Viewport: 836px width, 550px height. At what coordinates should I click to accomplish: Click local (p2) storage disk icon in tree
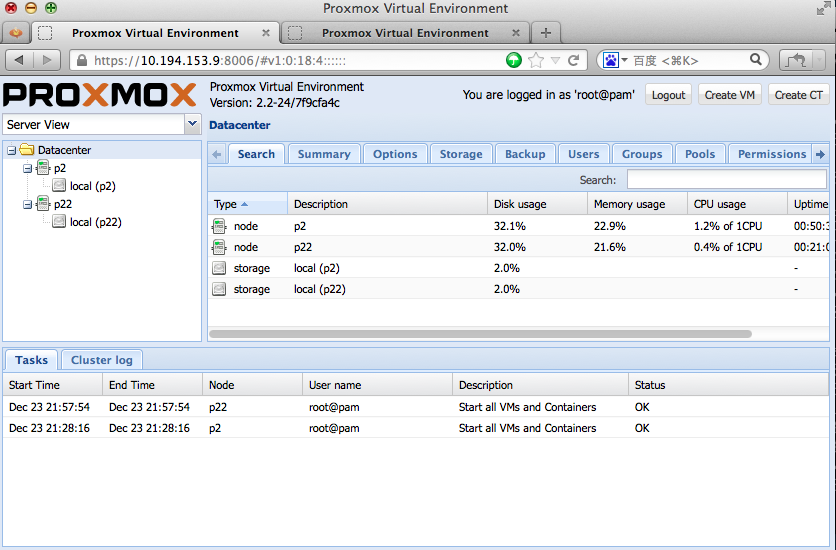click(59, 185)
